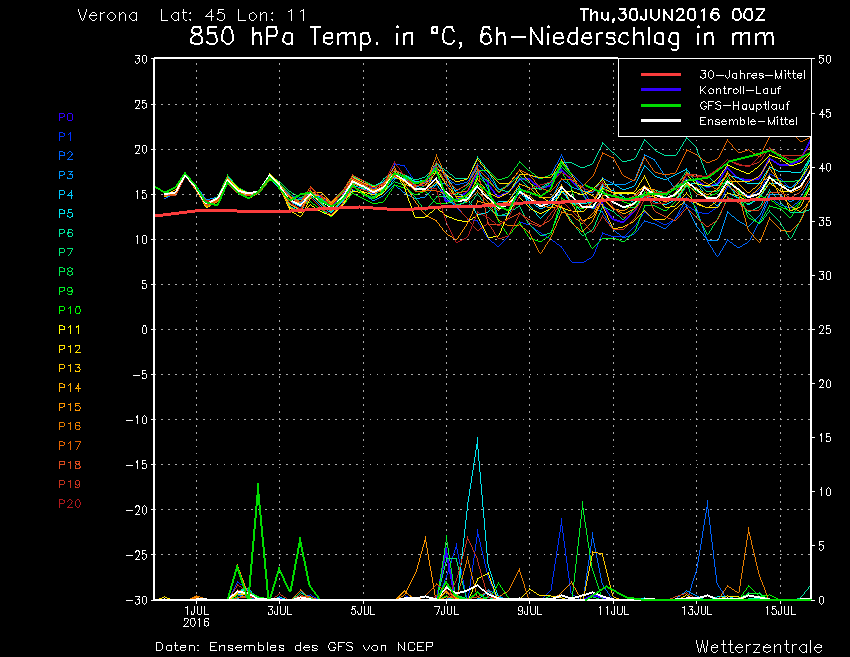Click the "-5" temperature axis tick label
The image size is (850, 657).
click(138, 375)
